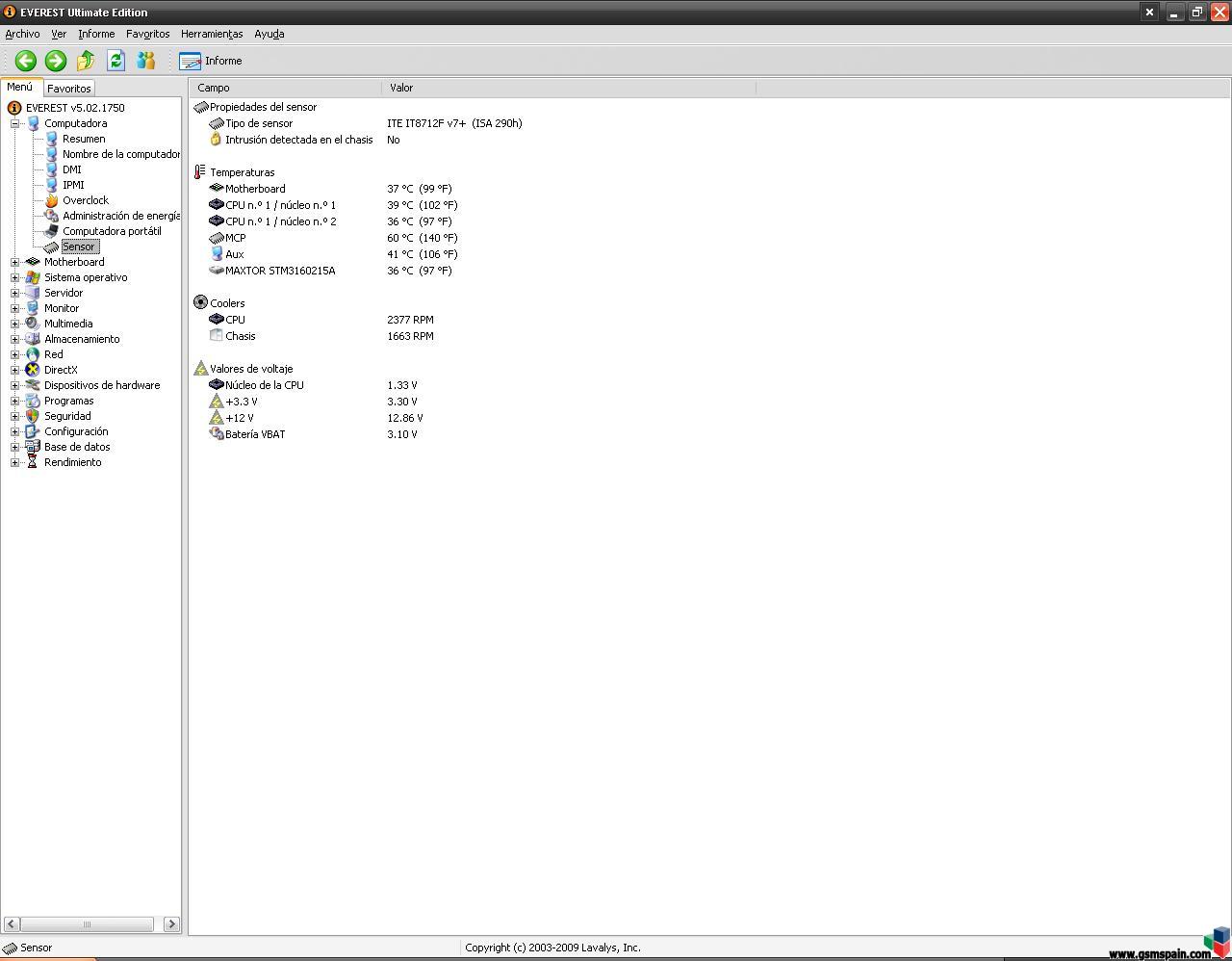Click the Propiedades del sensor header icon
The image size is (1232, 961).
tap(200, 107)
